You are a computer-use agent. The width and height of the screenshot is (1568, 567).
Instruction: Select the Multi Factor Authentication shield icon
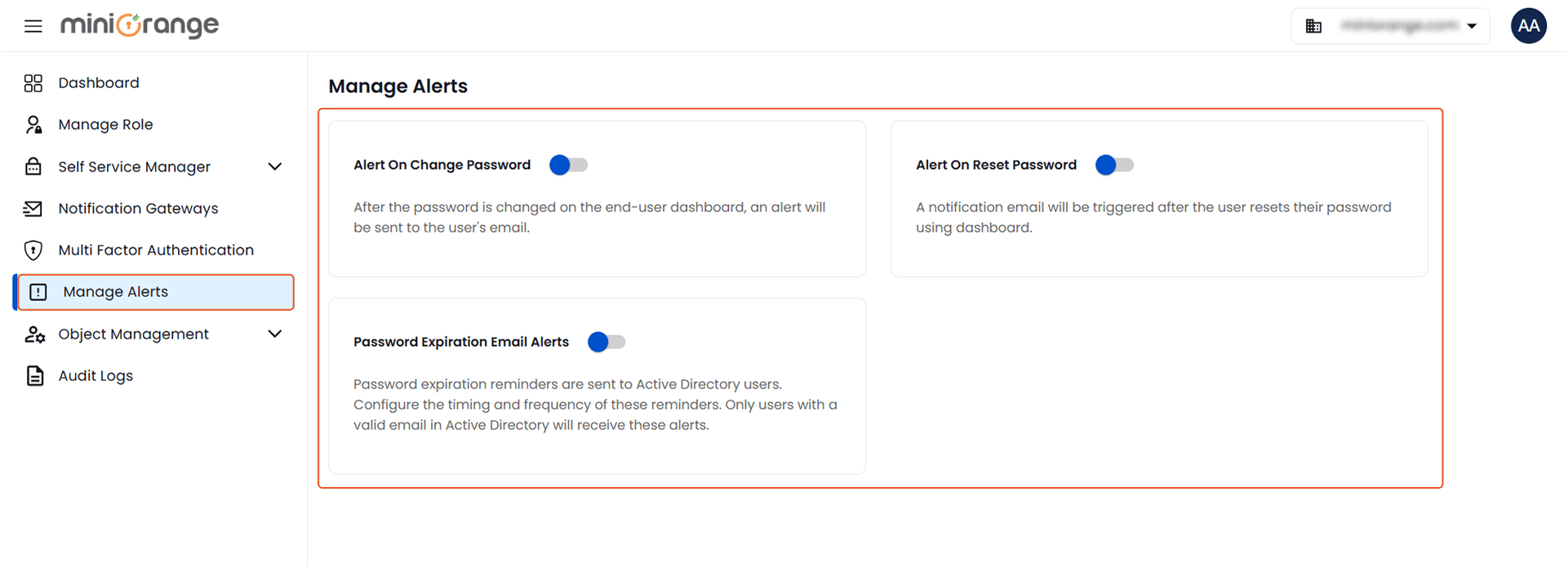click(33, 250)
